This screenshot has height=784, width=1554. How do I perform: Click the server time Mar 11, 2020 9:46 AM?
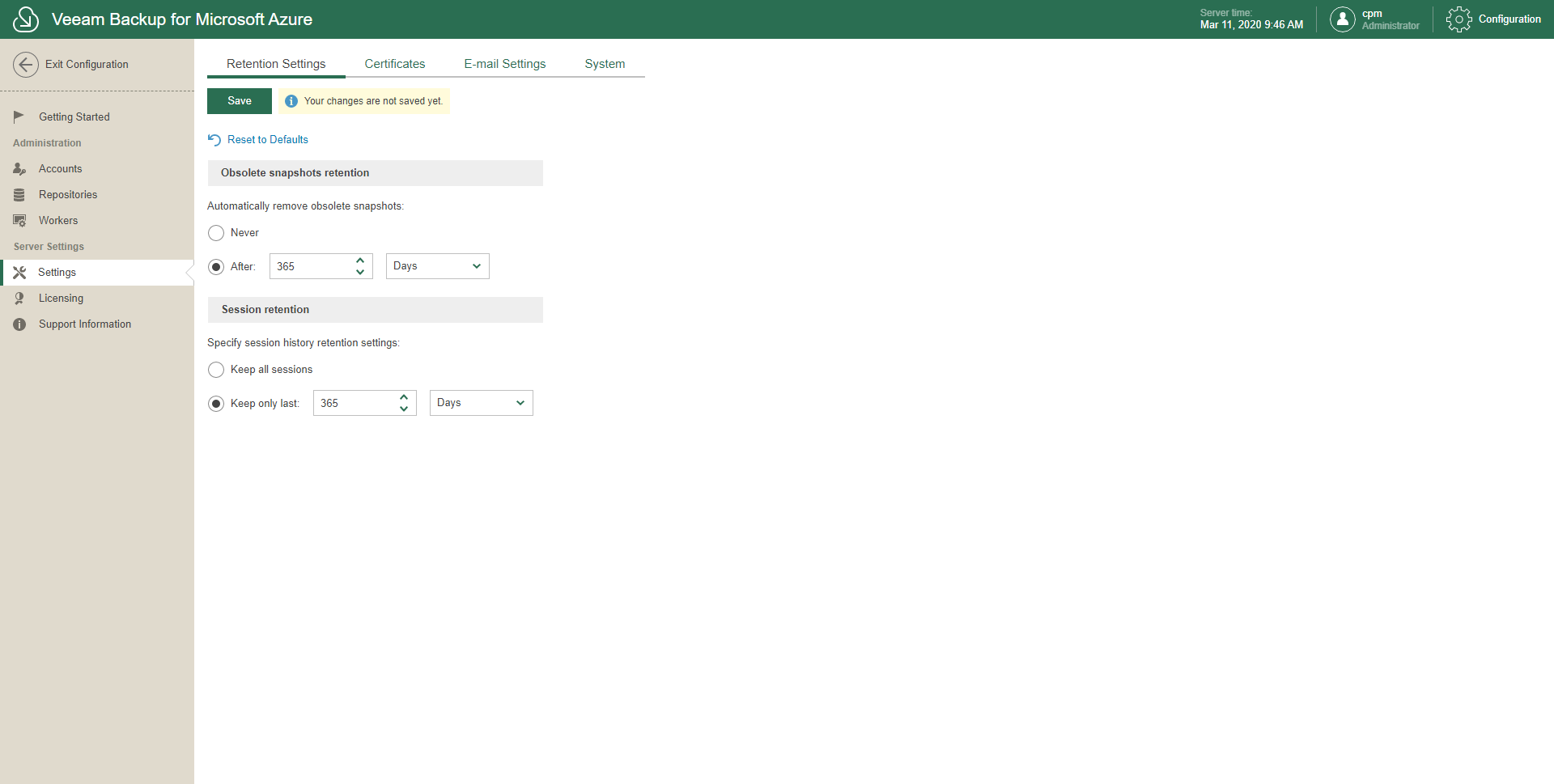coord(1251,25)
